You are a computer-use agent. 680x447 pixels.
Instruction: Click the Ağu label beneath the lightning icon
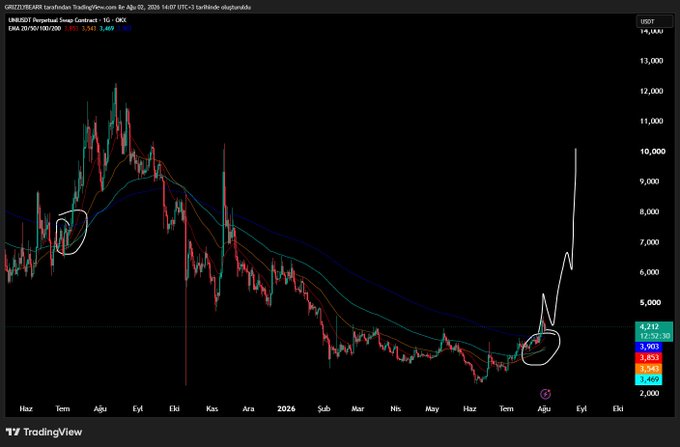[544, 408]
